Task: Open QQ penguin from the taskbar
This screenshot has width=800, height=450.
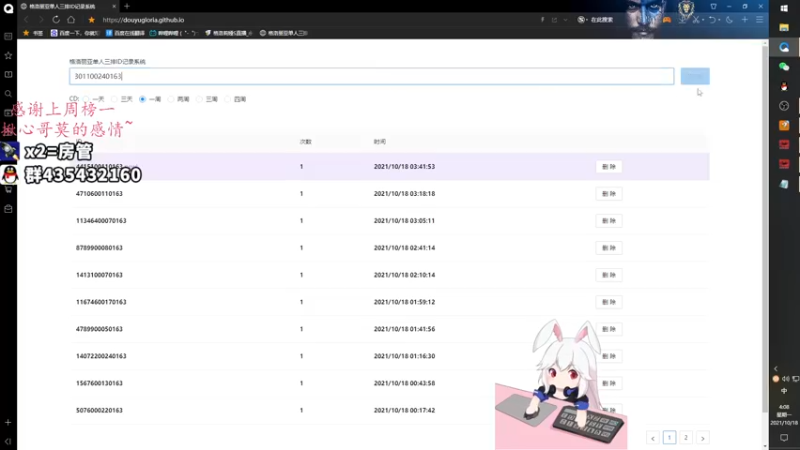Action: pos(784,86)
